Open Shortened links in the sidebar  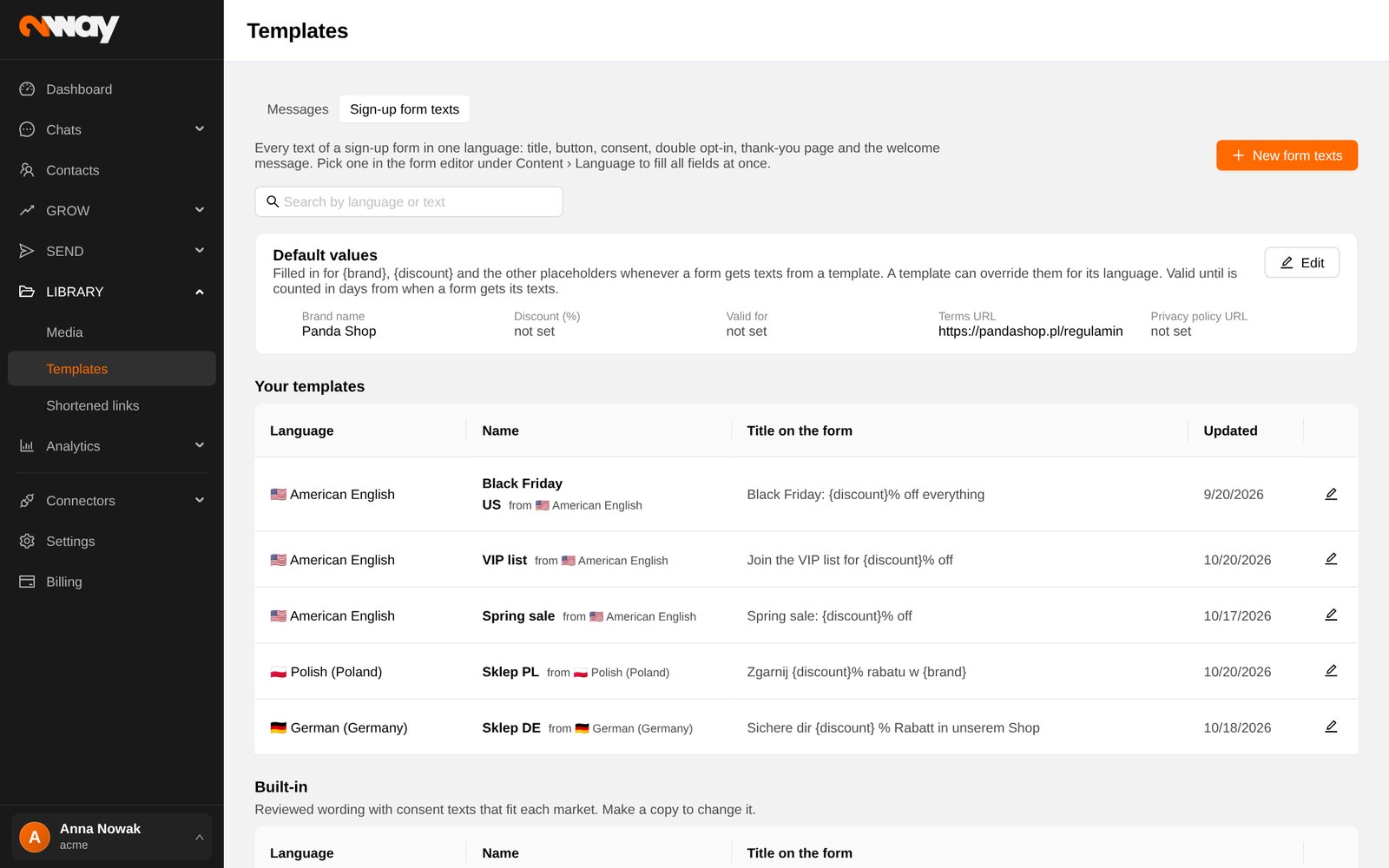click(x=112, y=405)
